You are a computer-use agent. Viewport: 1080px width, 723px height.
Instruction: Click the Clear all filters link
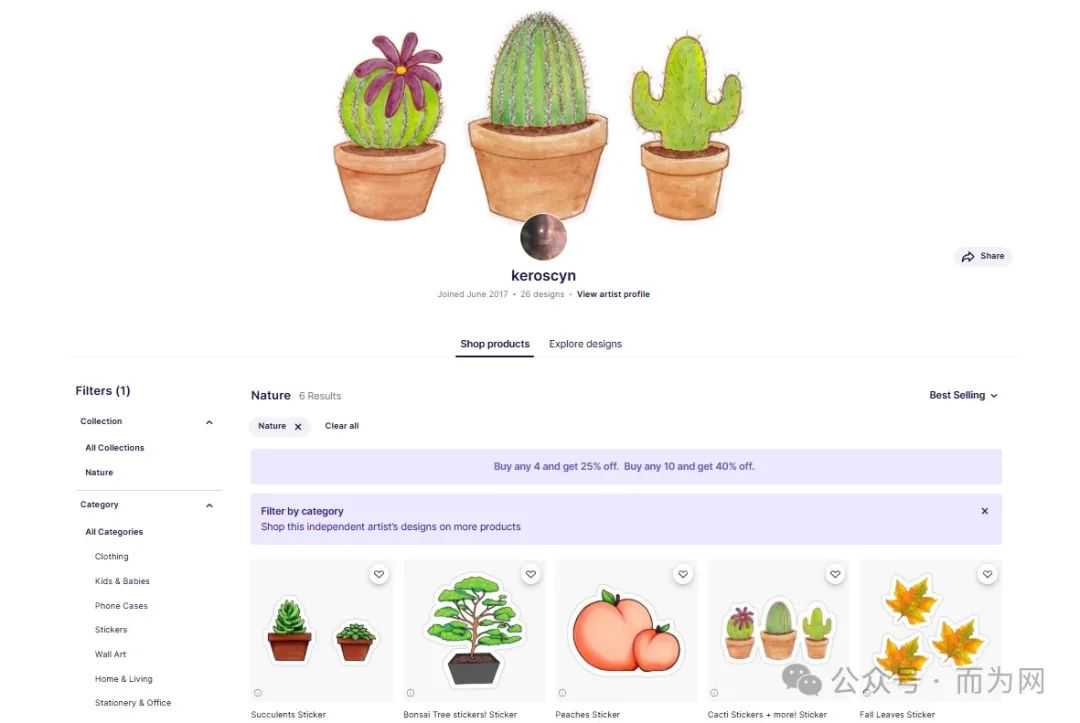coord(342,426)
